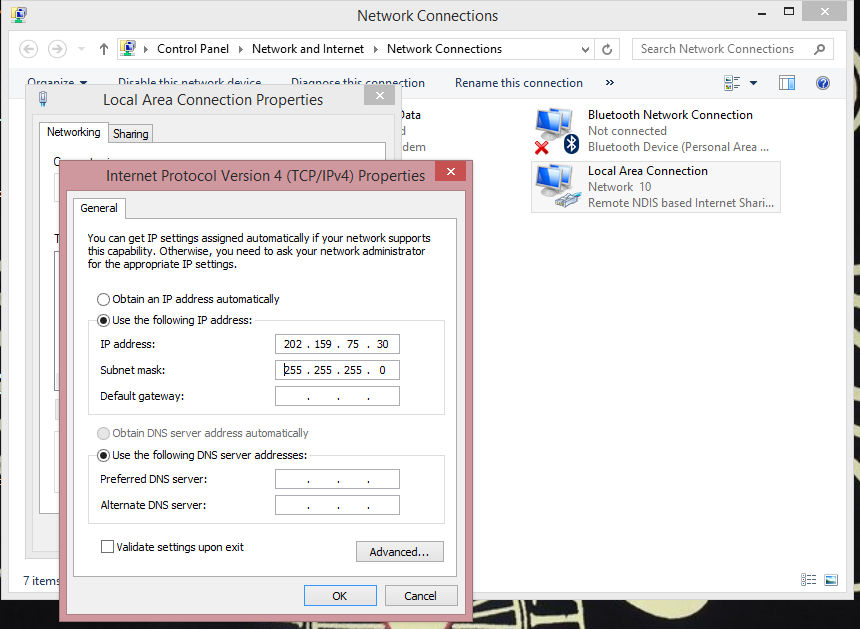The width and height of the screenshot is (860, 629).
Task: Select Bluetooth Network Connection item
Action: pyautogui.click(x=655, y=132)
